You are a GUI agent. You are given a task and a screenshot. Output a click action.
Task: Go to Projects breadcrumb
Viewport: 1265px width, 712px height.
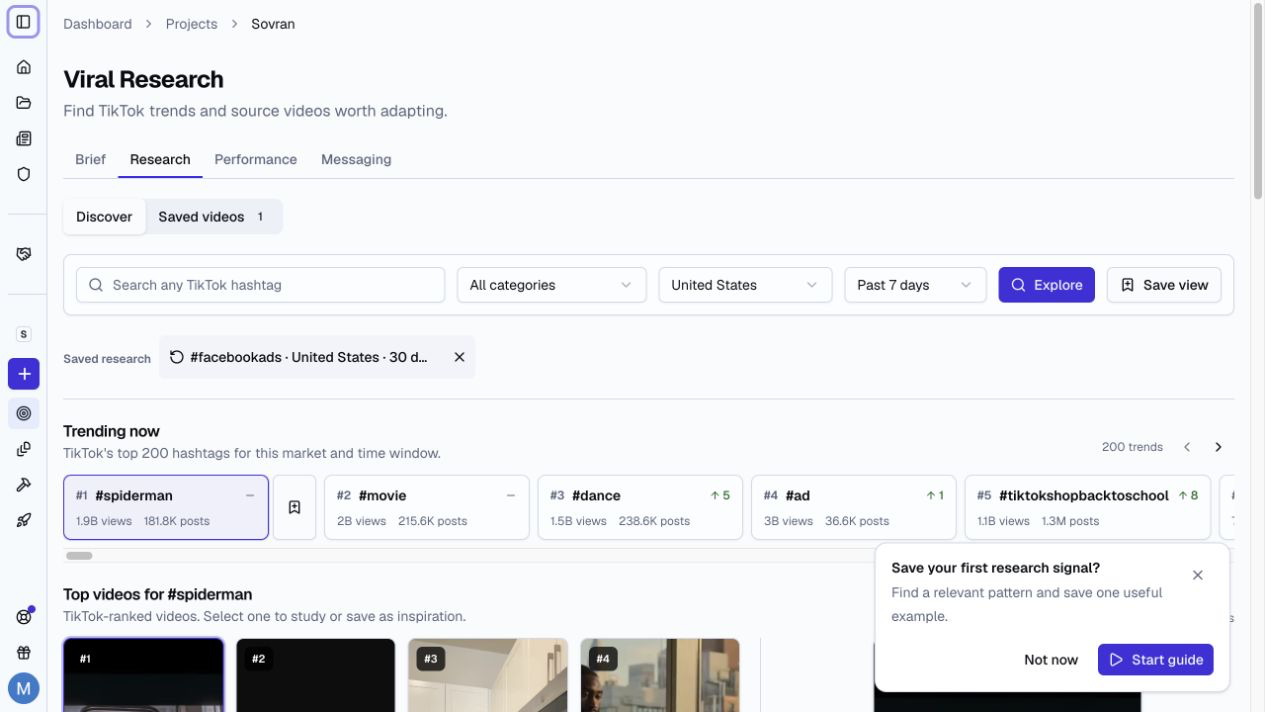191,24
